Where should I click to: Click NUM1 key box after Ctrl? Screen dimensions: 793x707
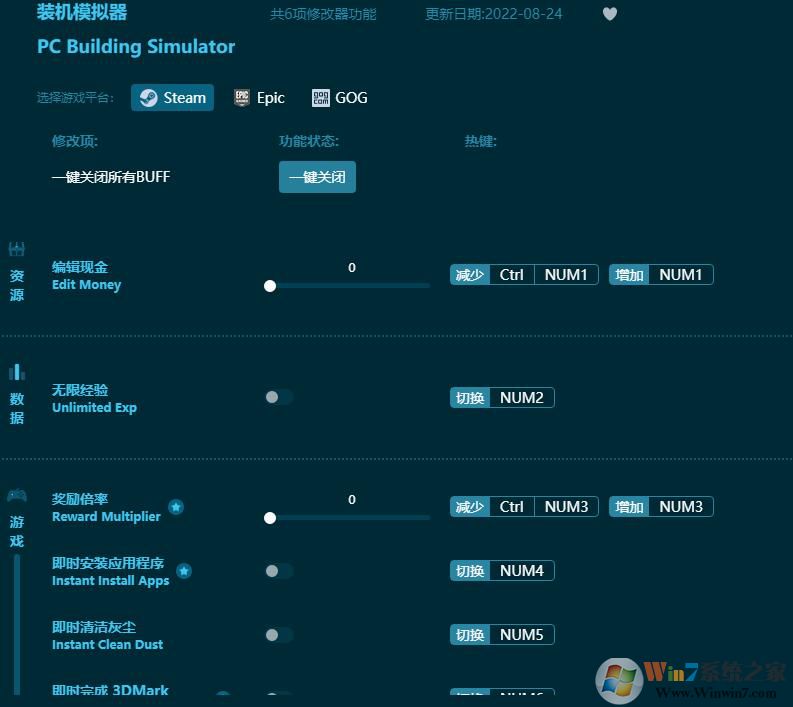click(566, 275)
